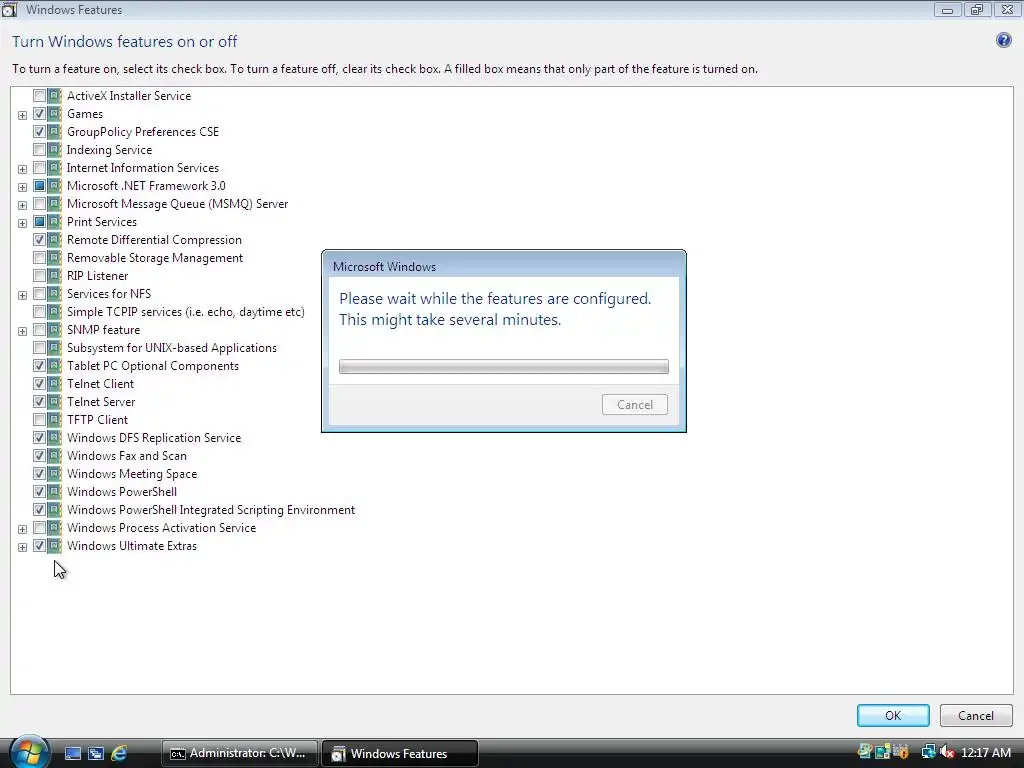
Task: Click the feature icon beside RIP Listener
Action: [55, 276]
